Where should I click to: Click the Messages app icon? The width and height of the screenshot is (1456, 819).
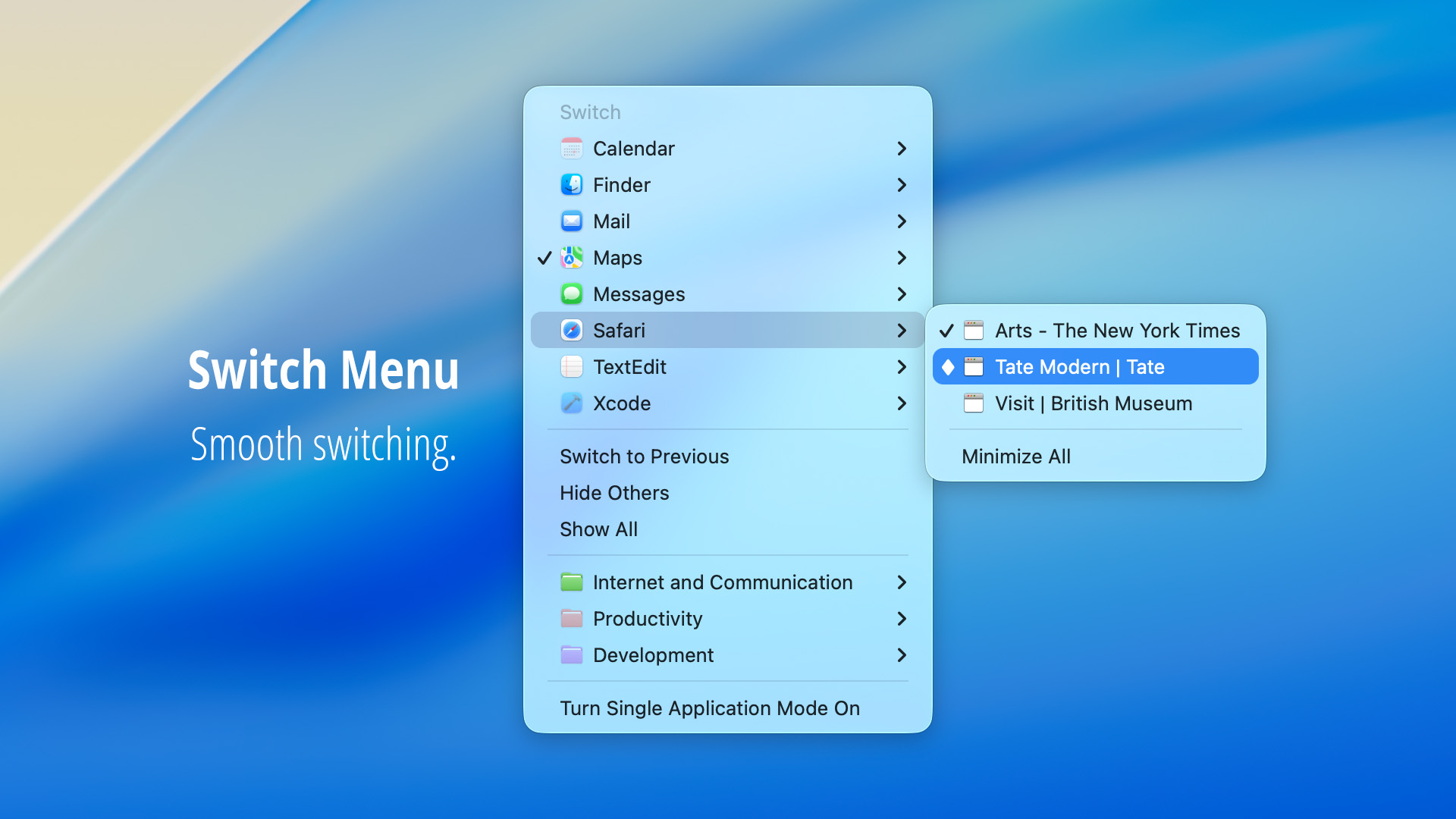tap(572, 294)
